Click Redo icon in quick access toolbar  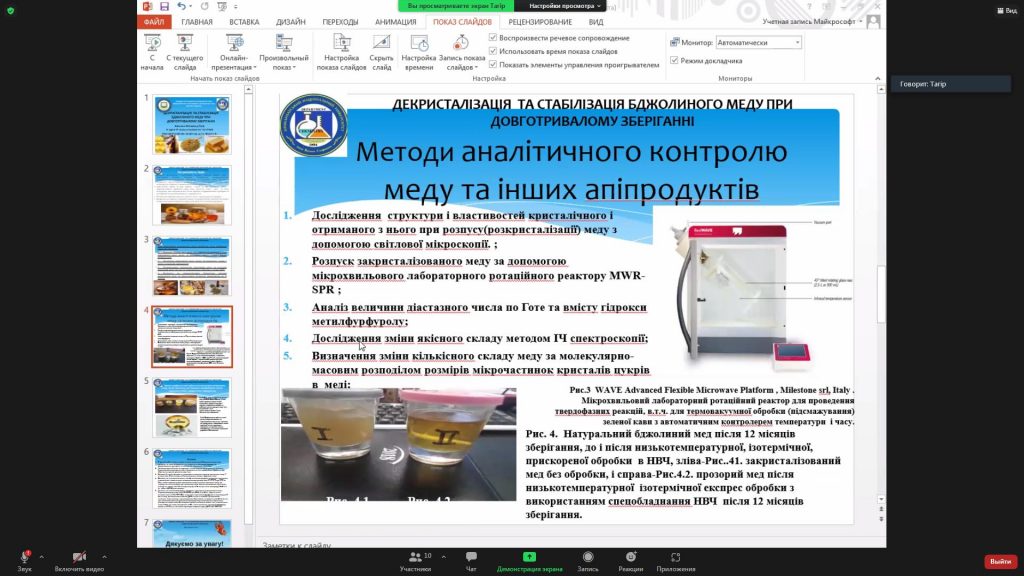(x=204, y=6)
